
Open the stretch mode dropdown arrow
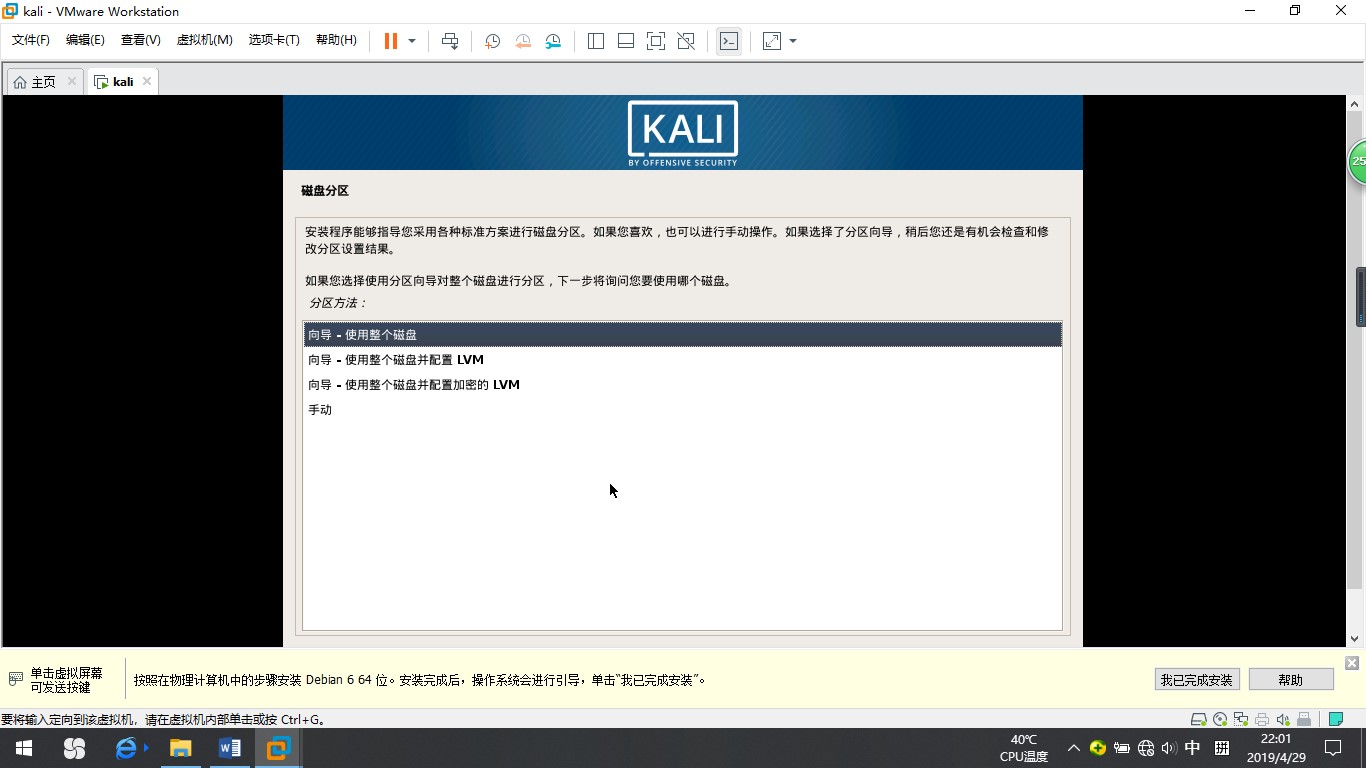pos(793,41)
